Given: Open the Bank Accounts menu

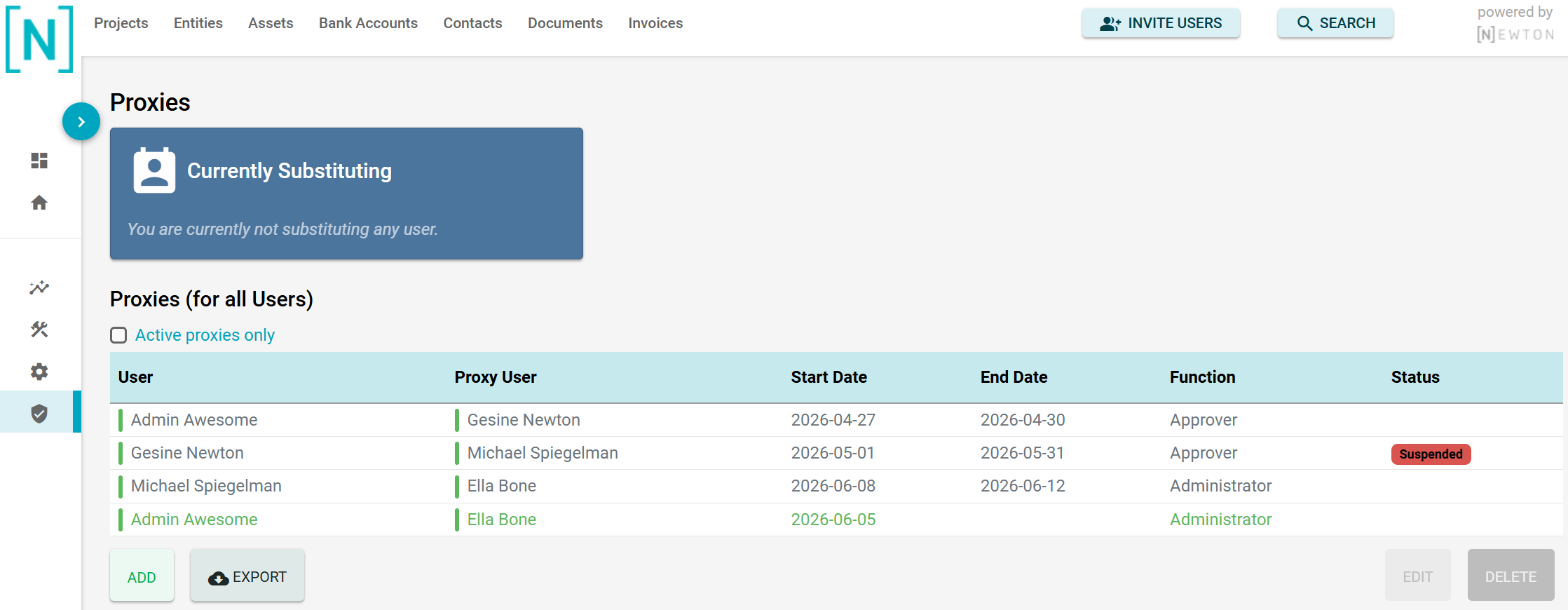Looking at the screenshot, I should coord(368,23).
